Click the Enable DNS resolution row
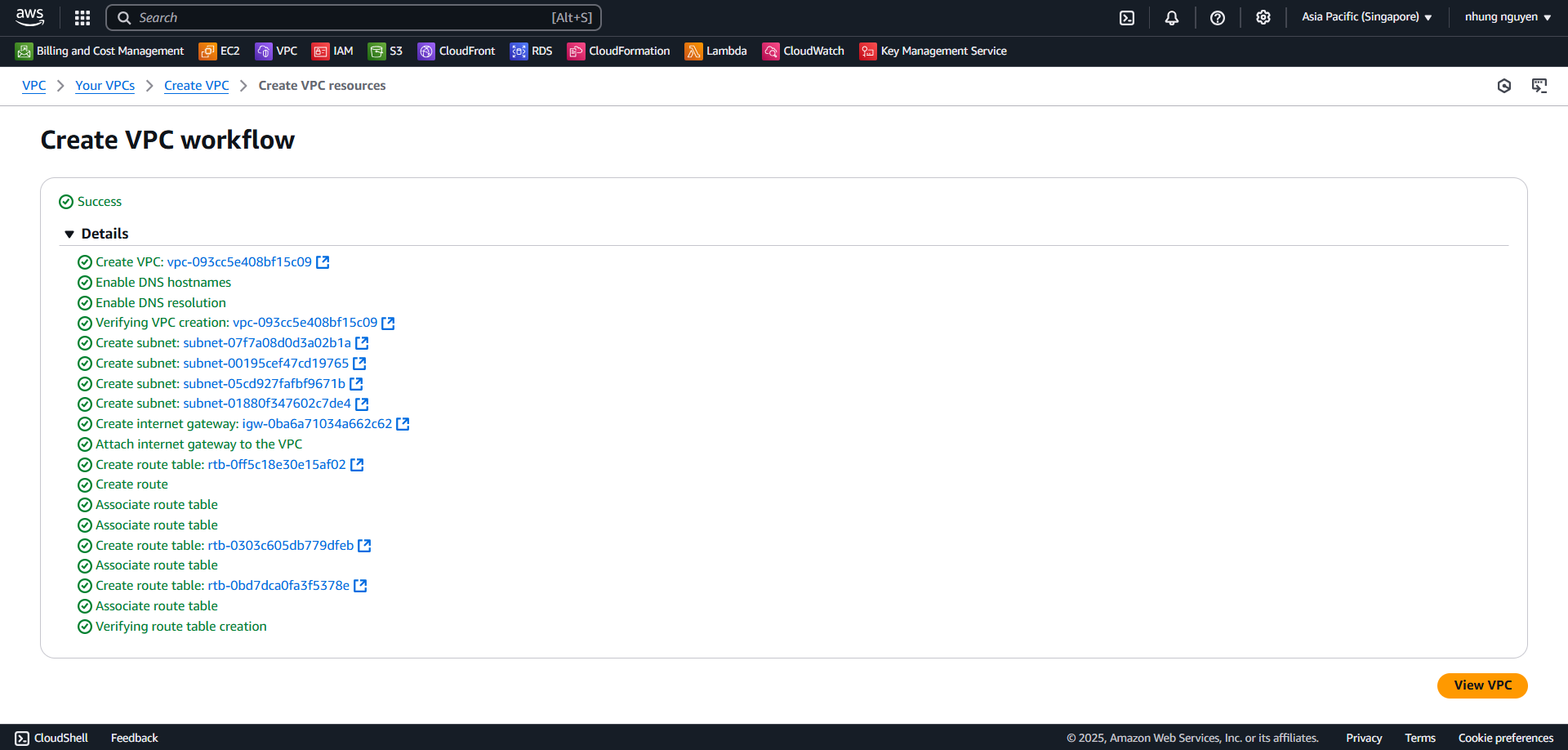Image resolution: width=1568 pixels, height=750 pixels. pos(152,303)
